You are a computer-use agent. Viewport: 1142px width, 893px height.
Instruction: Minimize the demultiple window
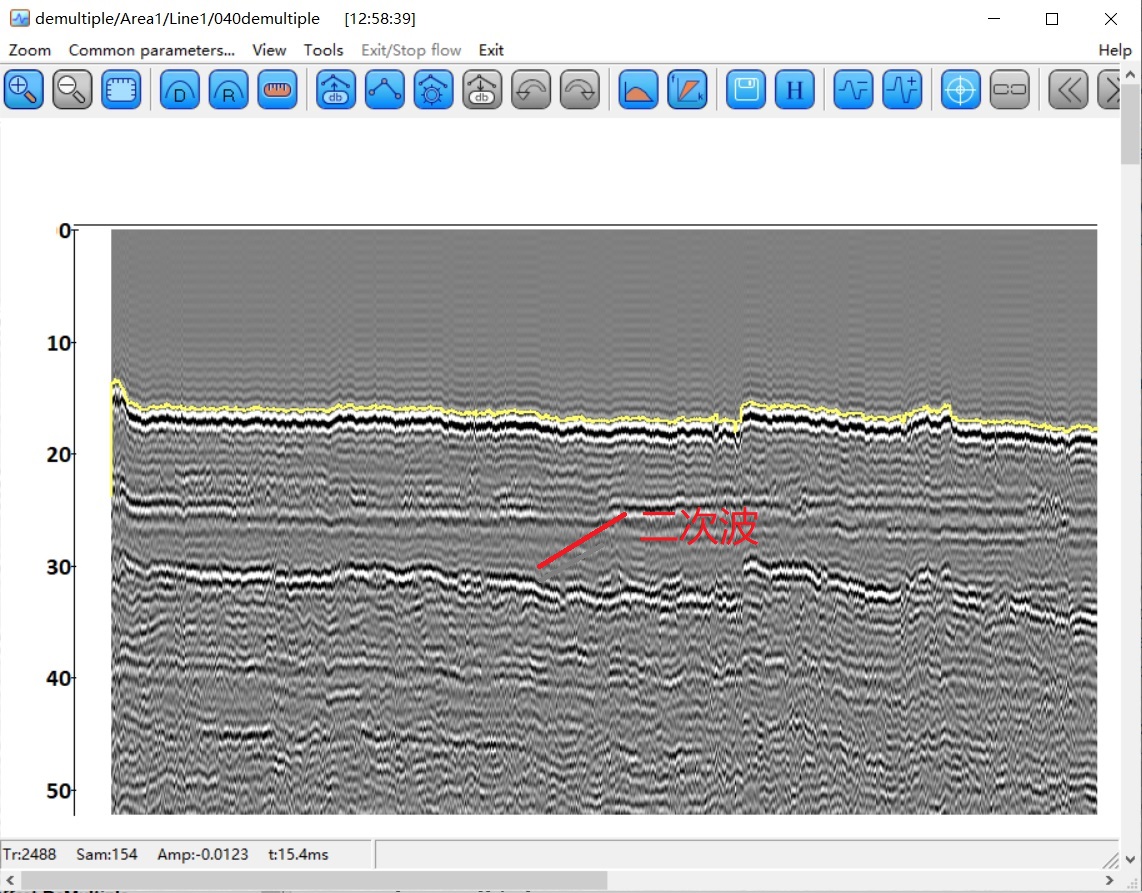coord(993,19)
